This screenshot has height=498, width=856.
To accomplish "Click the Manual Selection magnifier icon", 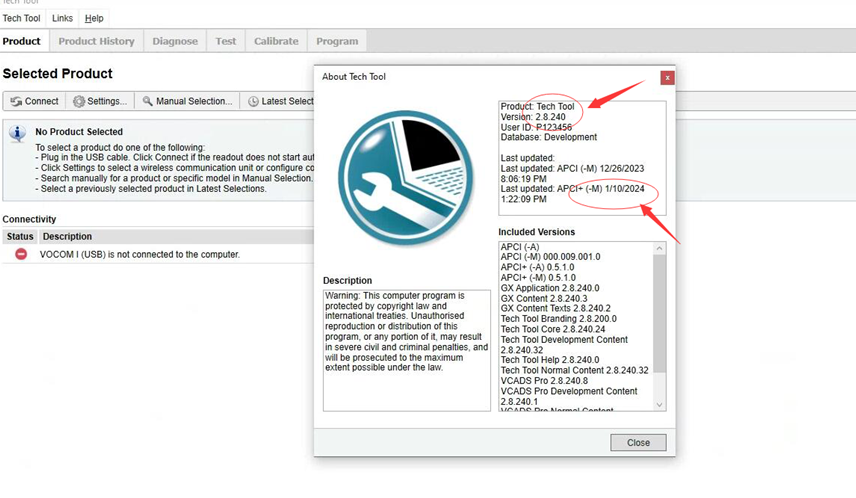I will [x=147, y=101].
